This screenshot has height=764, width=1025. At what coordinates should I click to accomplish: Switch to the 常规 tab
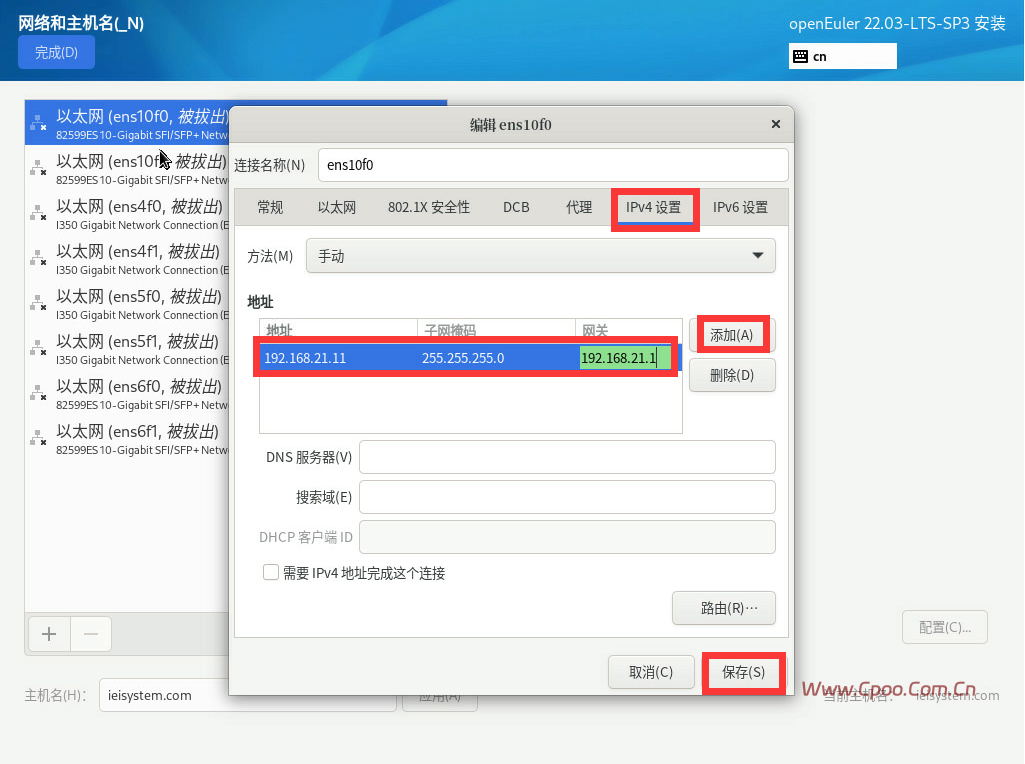tap(270, 207)
